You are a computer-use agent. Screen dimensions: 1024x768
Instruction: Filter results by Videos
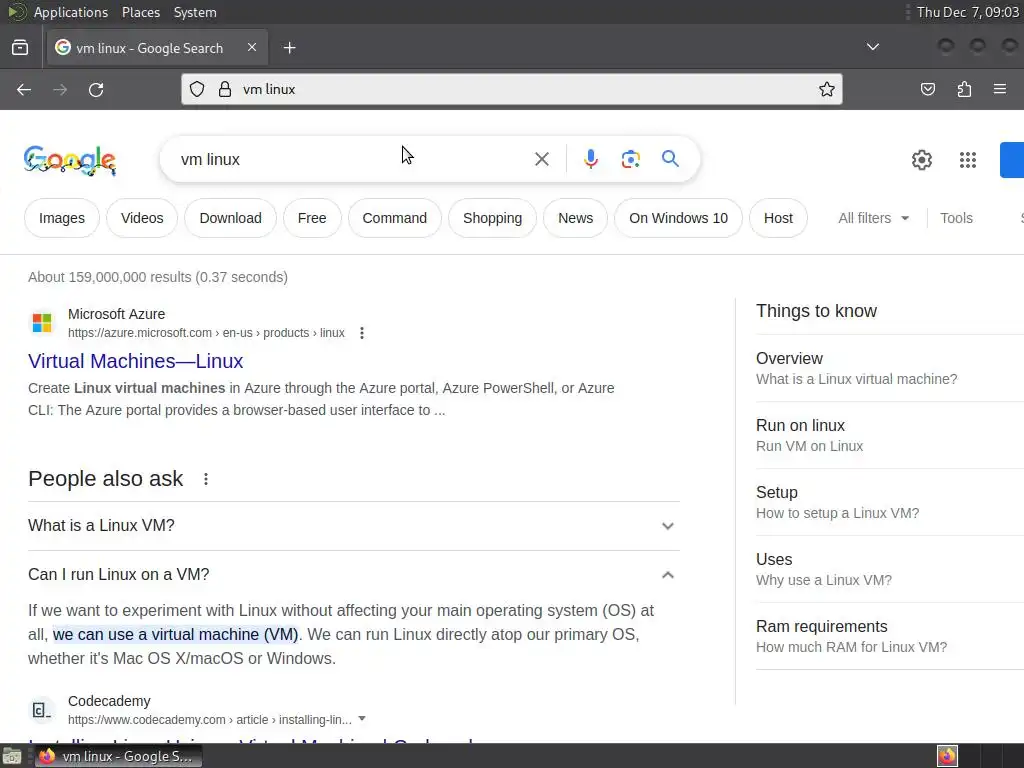click(x=142, y=218)
